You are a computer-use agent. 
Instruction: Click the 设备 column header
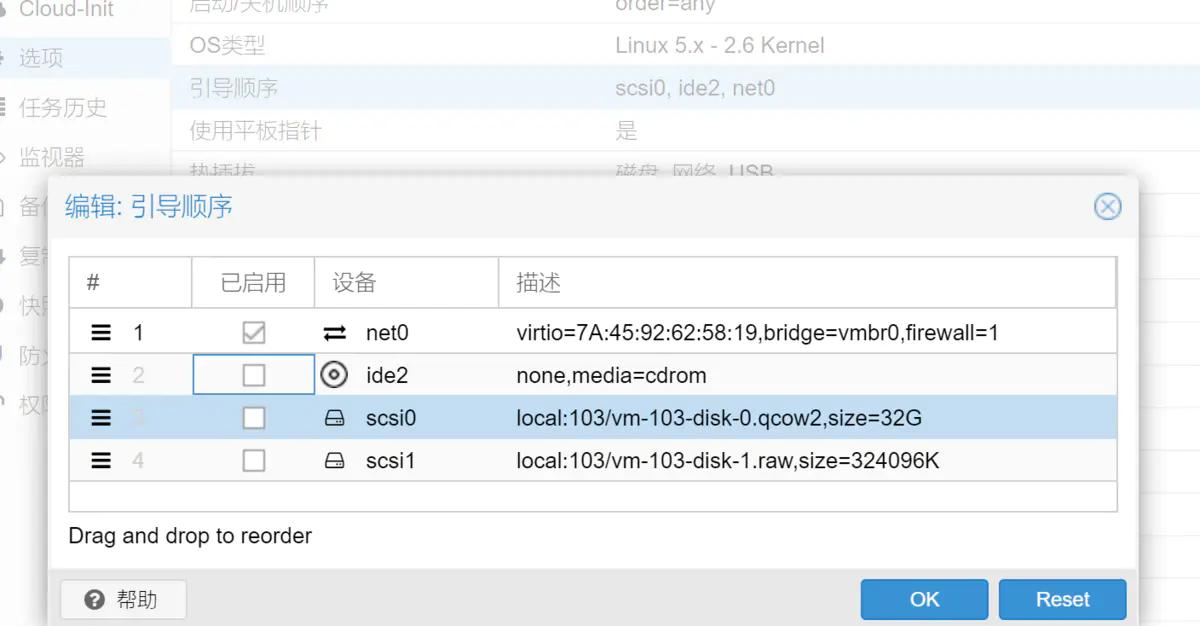(x=355, y=283)
